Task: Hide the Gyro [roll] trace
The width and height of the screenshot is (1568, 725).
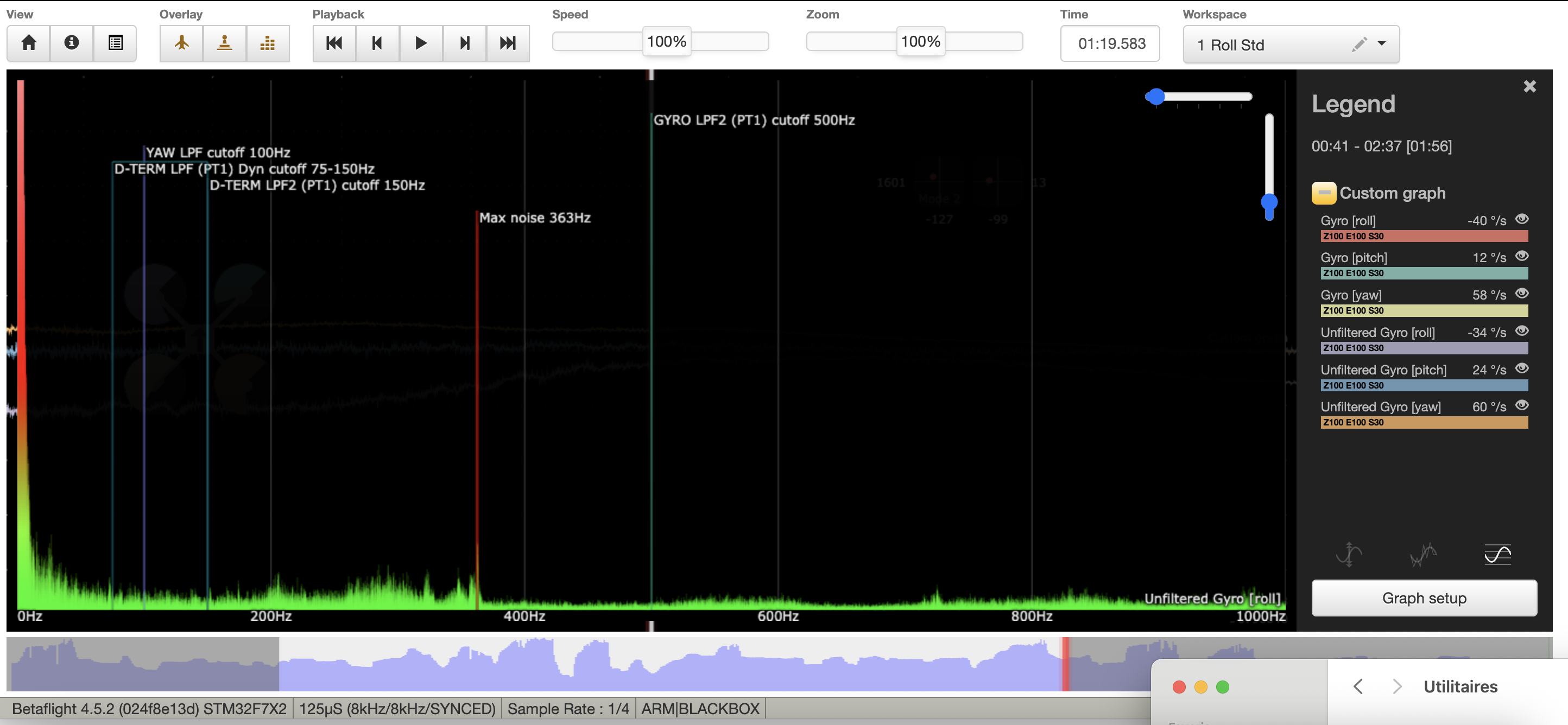Action: [1522, 219]
